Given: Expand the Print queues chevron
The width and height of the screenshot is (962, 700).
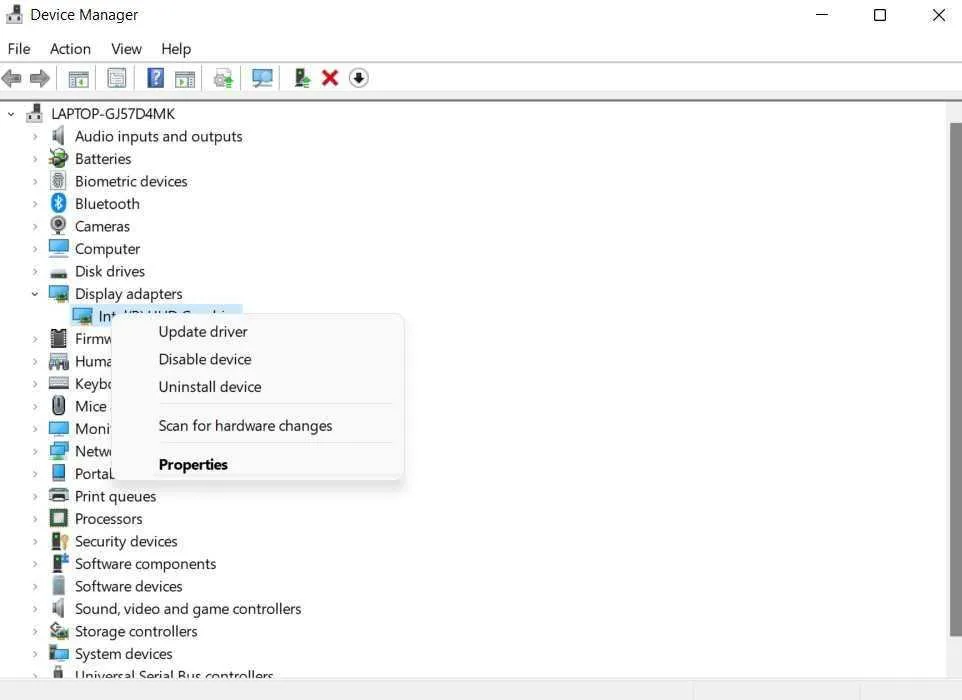Looking at the screenshot, I should point(35,496).
